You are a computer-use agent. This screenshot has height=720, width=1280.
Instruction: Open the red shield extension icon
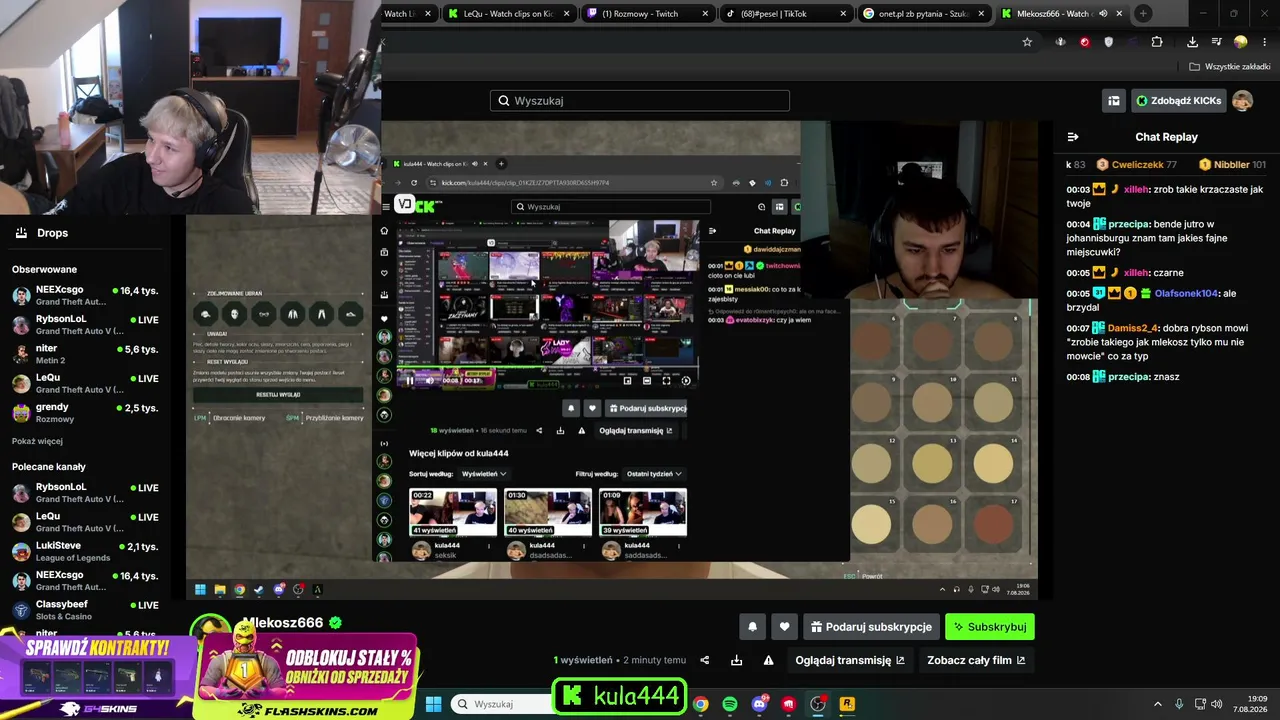(x=1084, y=42)
